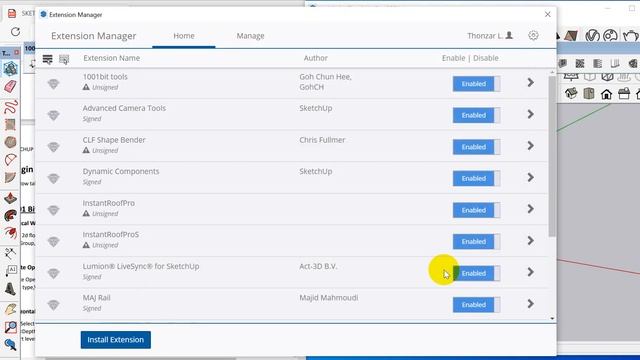The image size is (640, 360).
Task: Open CLF Shape Bender details chevron
Action: pos(531,146)
